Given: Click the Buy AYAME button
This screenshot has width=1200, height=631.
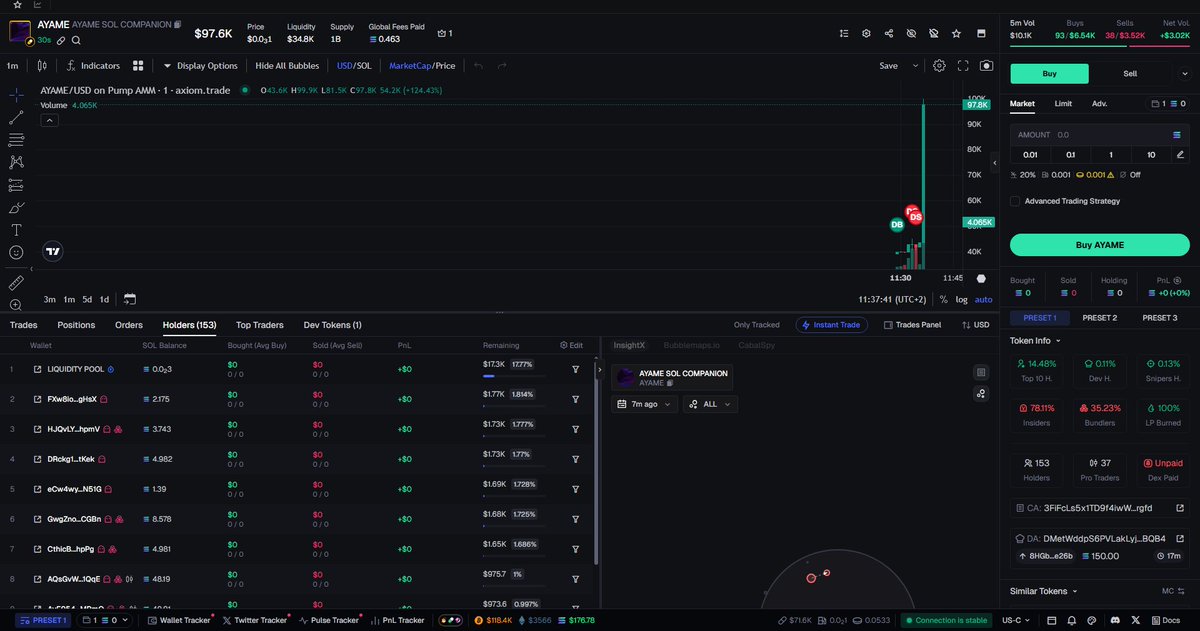Looking at the screenshot, I should 1099,245.
